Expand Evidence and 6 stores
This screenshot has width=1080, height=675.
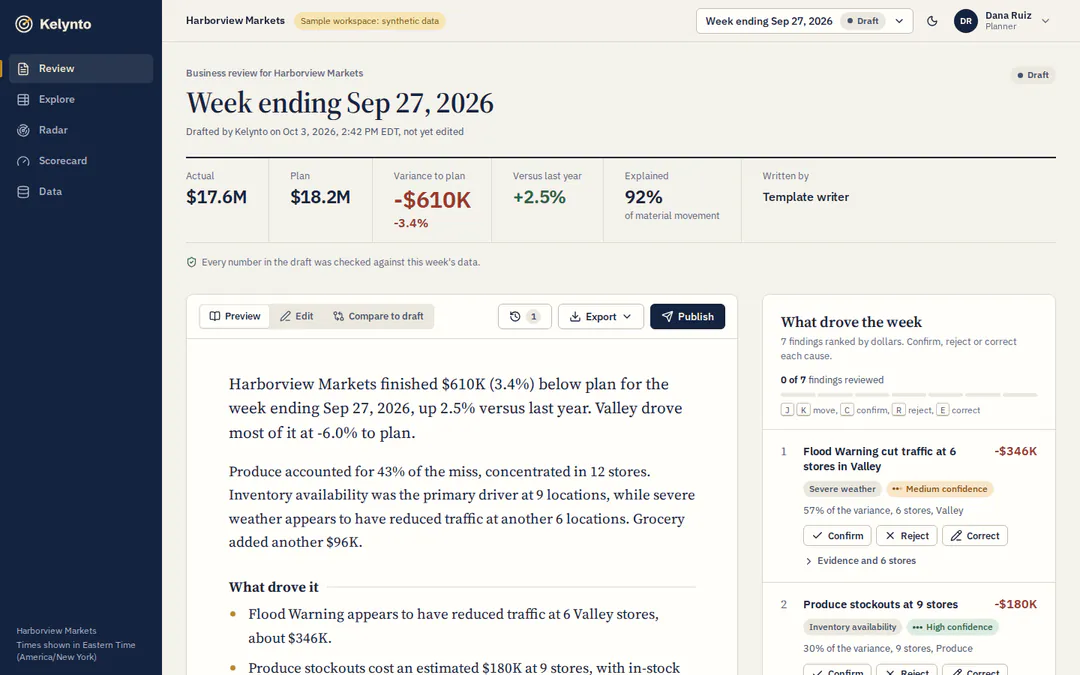point(860,561)
